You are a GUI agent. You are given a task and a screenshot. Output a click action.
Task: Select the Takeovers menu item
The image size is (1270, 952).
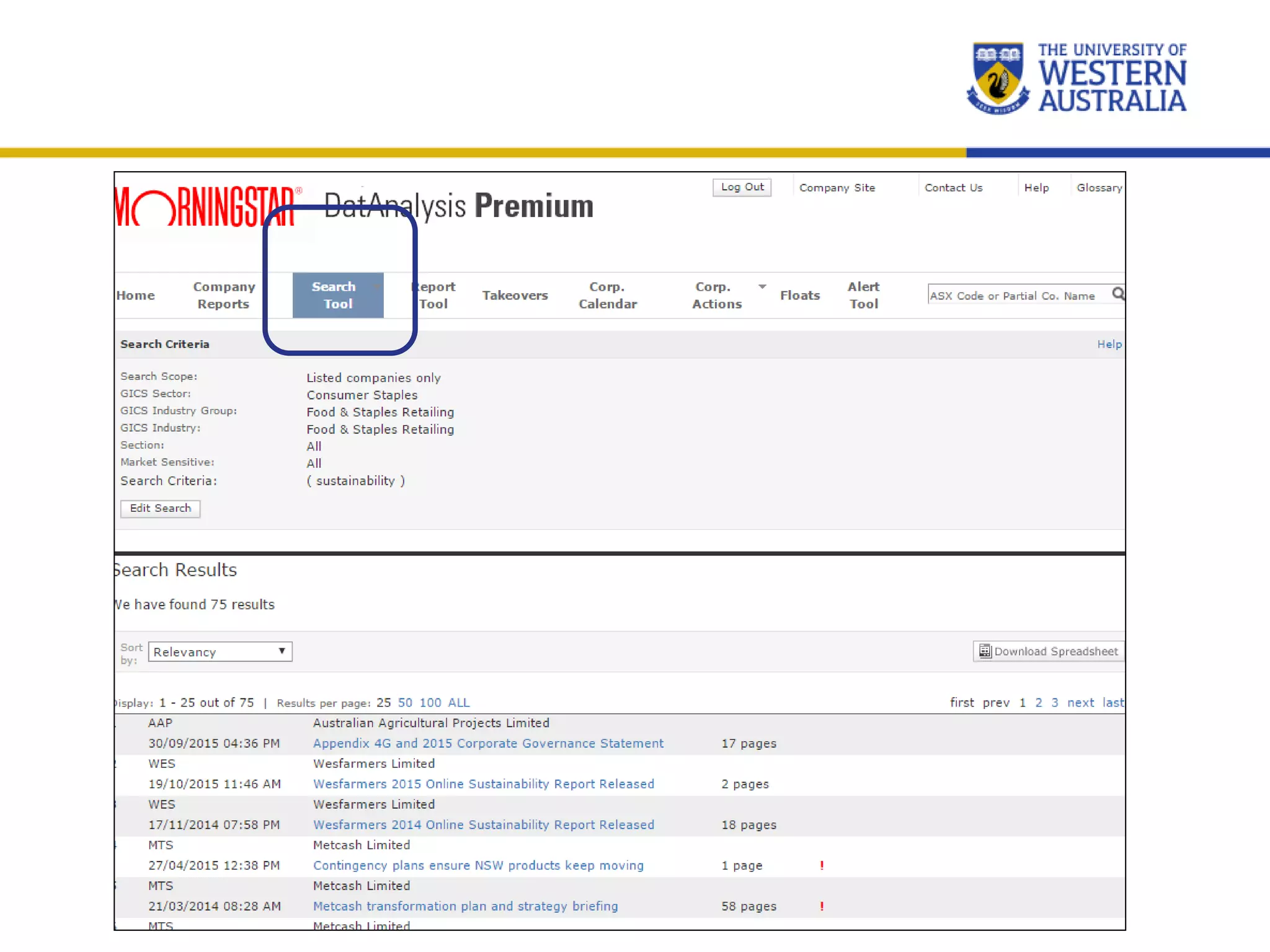point(515,296)
